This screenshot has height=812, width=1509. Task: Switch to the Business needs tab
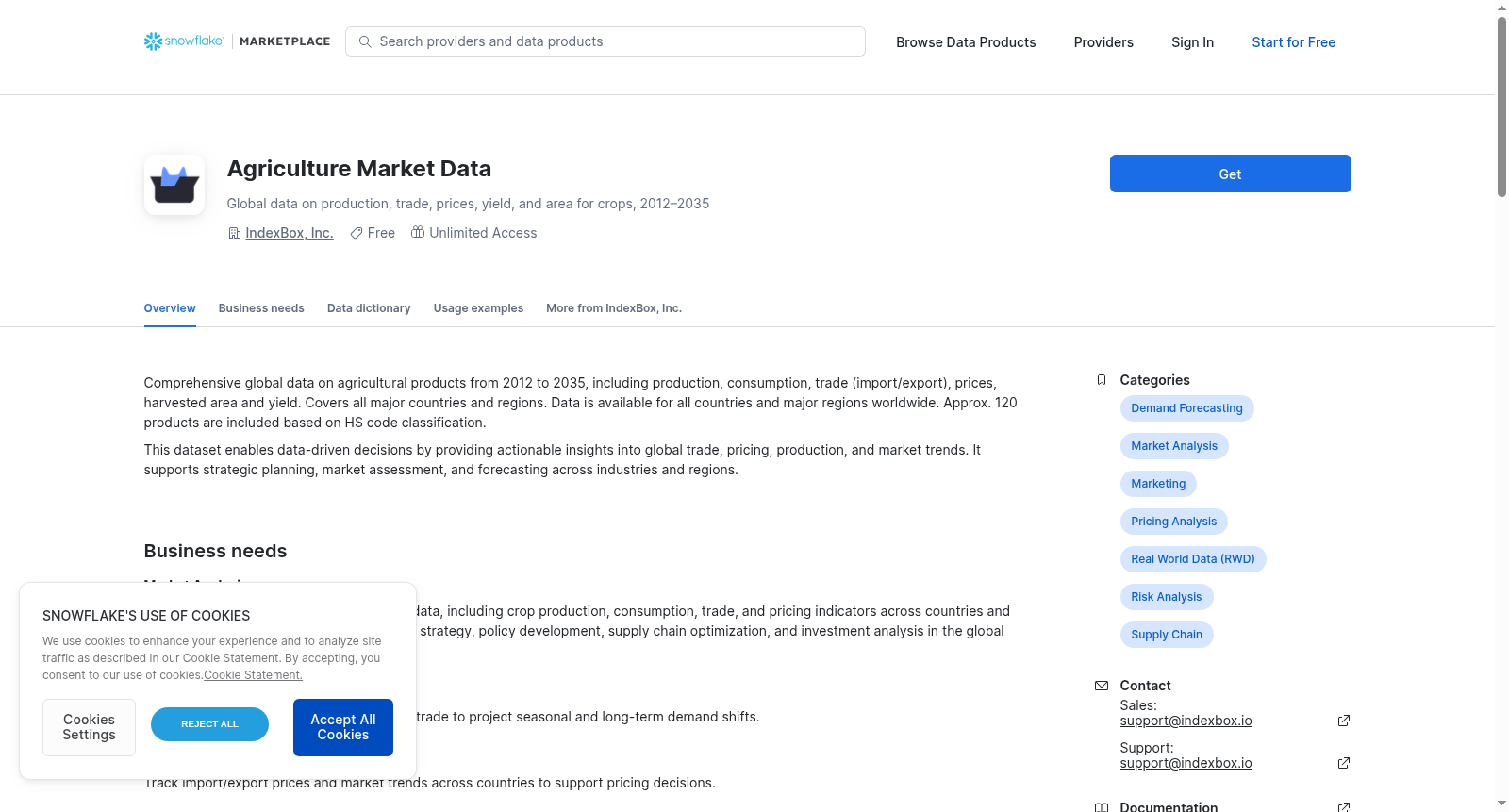(261, 308)
